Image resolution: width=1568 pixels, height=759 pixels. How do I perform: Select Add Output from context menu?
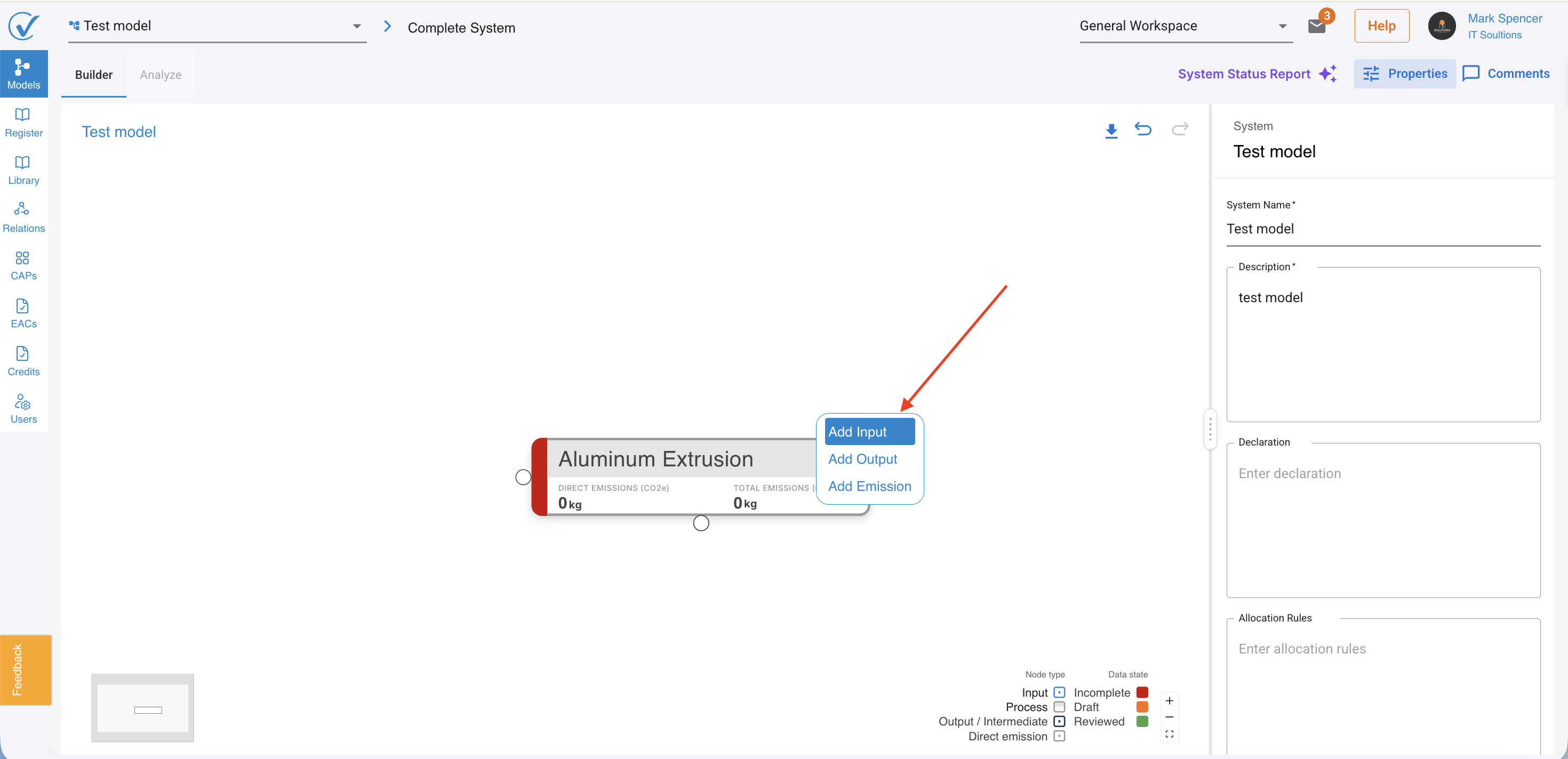coord(862,459)
